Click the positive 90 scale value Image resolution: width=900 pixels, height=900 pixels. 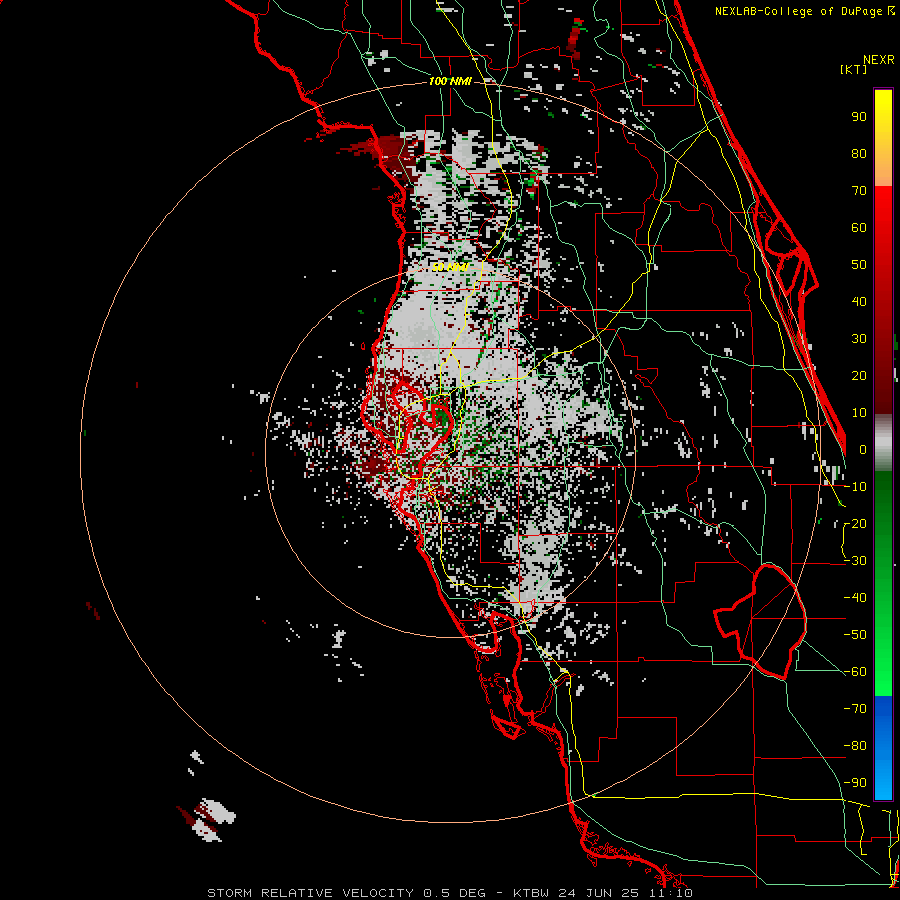(859, 117)
